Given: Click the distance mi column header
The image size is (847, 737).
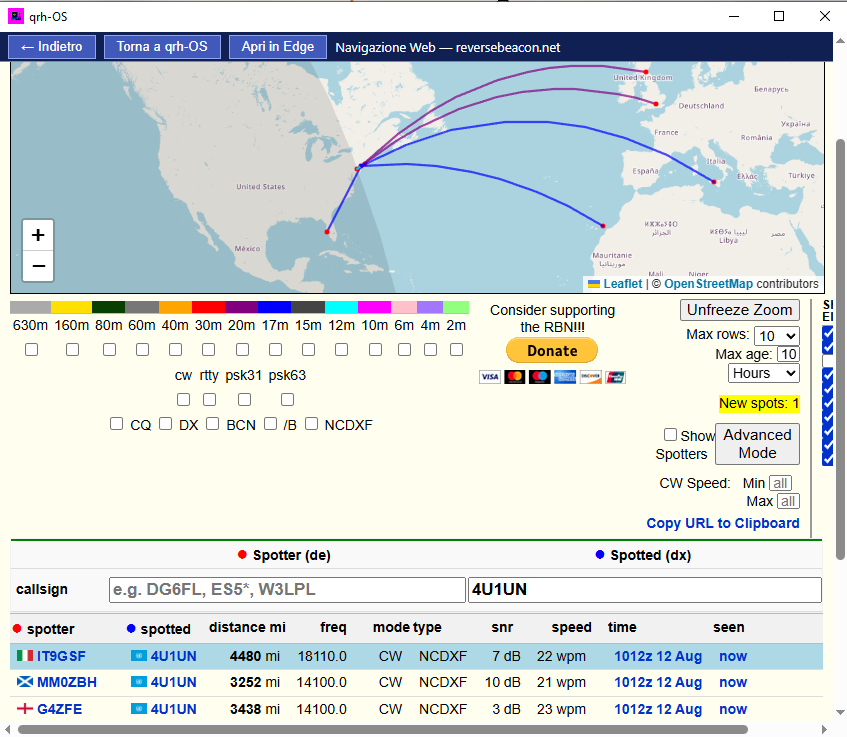Looking at the screenshot, I should [x=247, y=627].
